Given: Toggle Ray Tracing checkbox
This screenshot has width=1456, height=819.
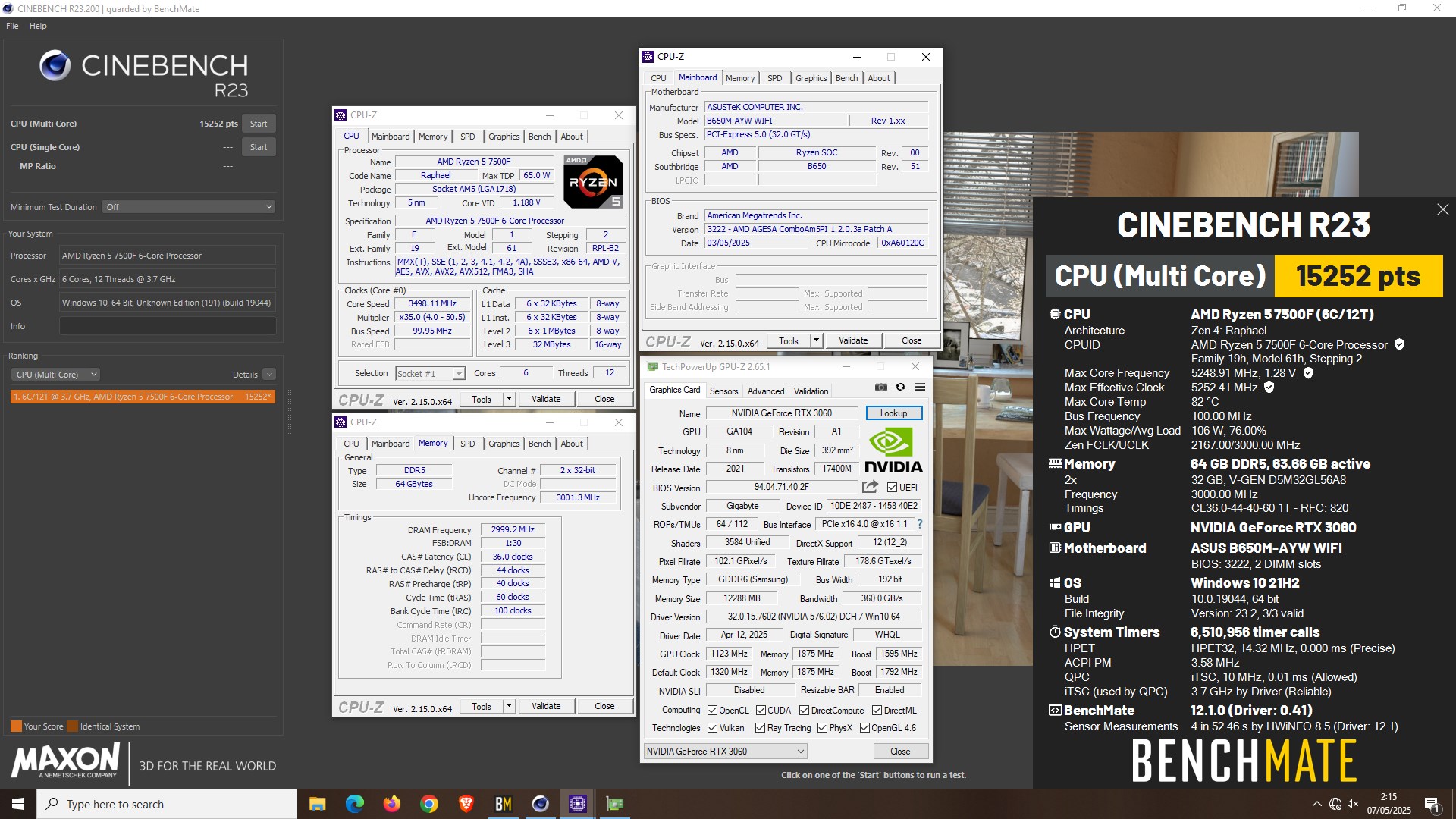Looking at the screenshot, I should 760,728.
